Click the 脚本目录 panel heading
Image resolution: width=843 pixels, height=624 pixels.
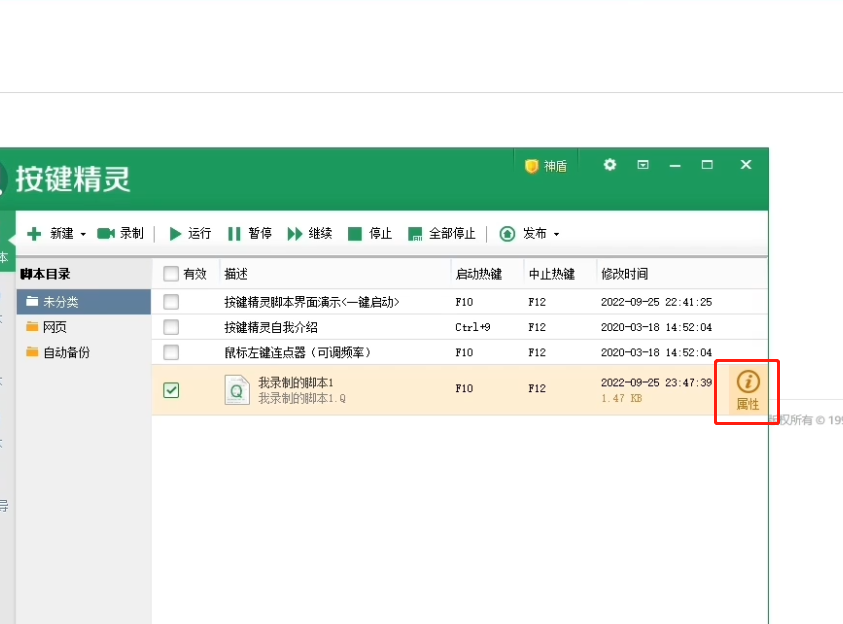pyautogui.click(x=45, y=274)
